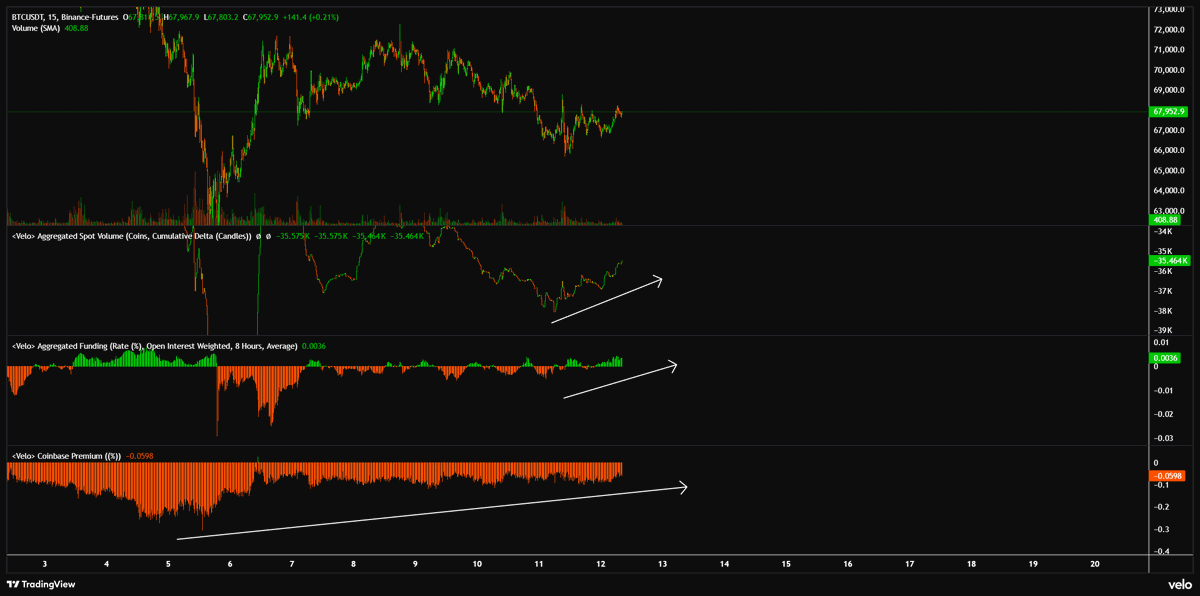Click the 0.0036 value in Funding legend

coord(314,346)
